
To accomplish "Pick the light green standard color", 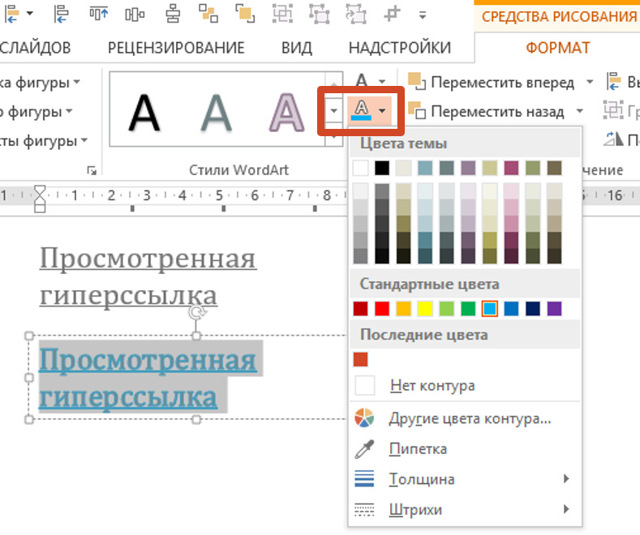I will coord(447,309).
